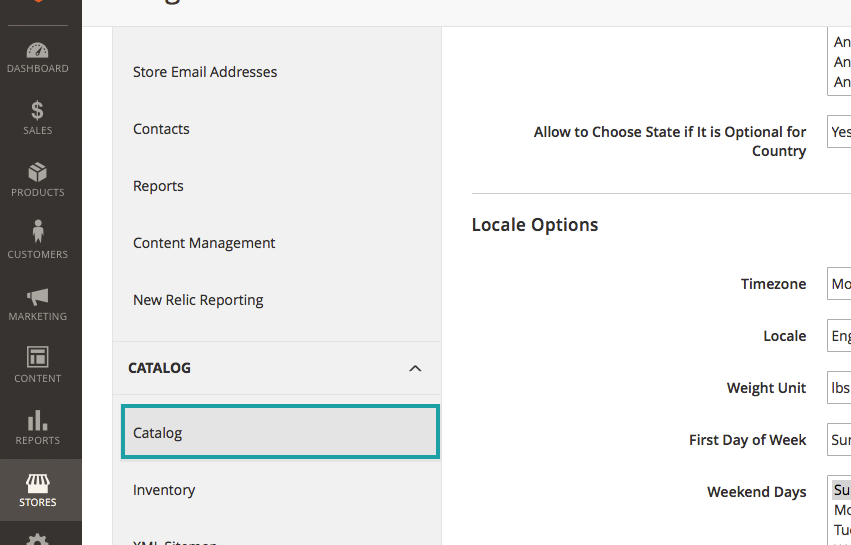This screenshot has width=851, height=545.
Task: Select the Customers person icon
Action: (38, 233)
